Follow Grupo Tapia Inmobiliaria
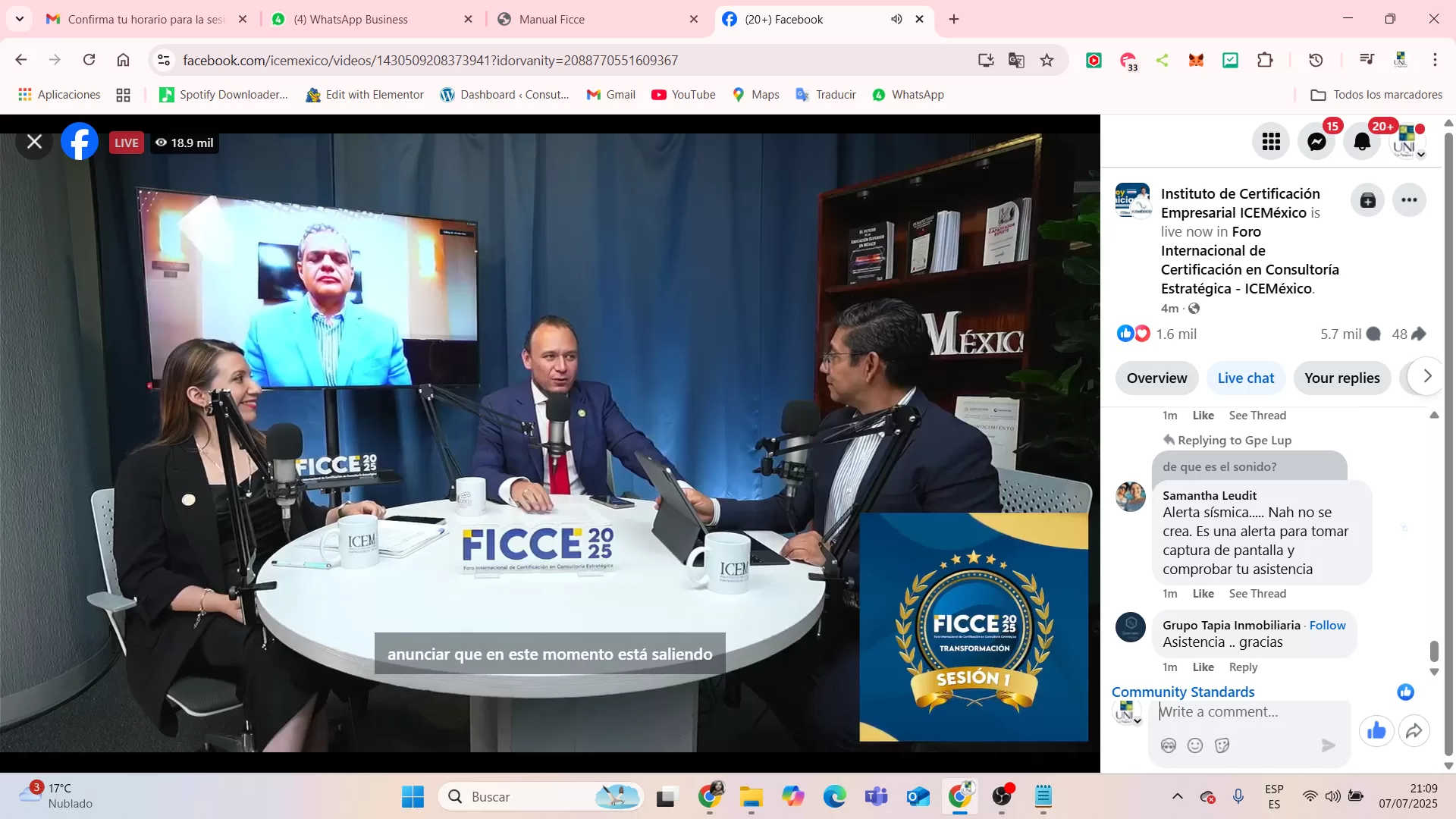This screenshot has height=819, width=1456. click(1327, 625)
